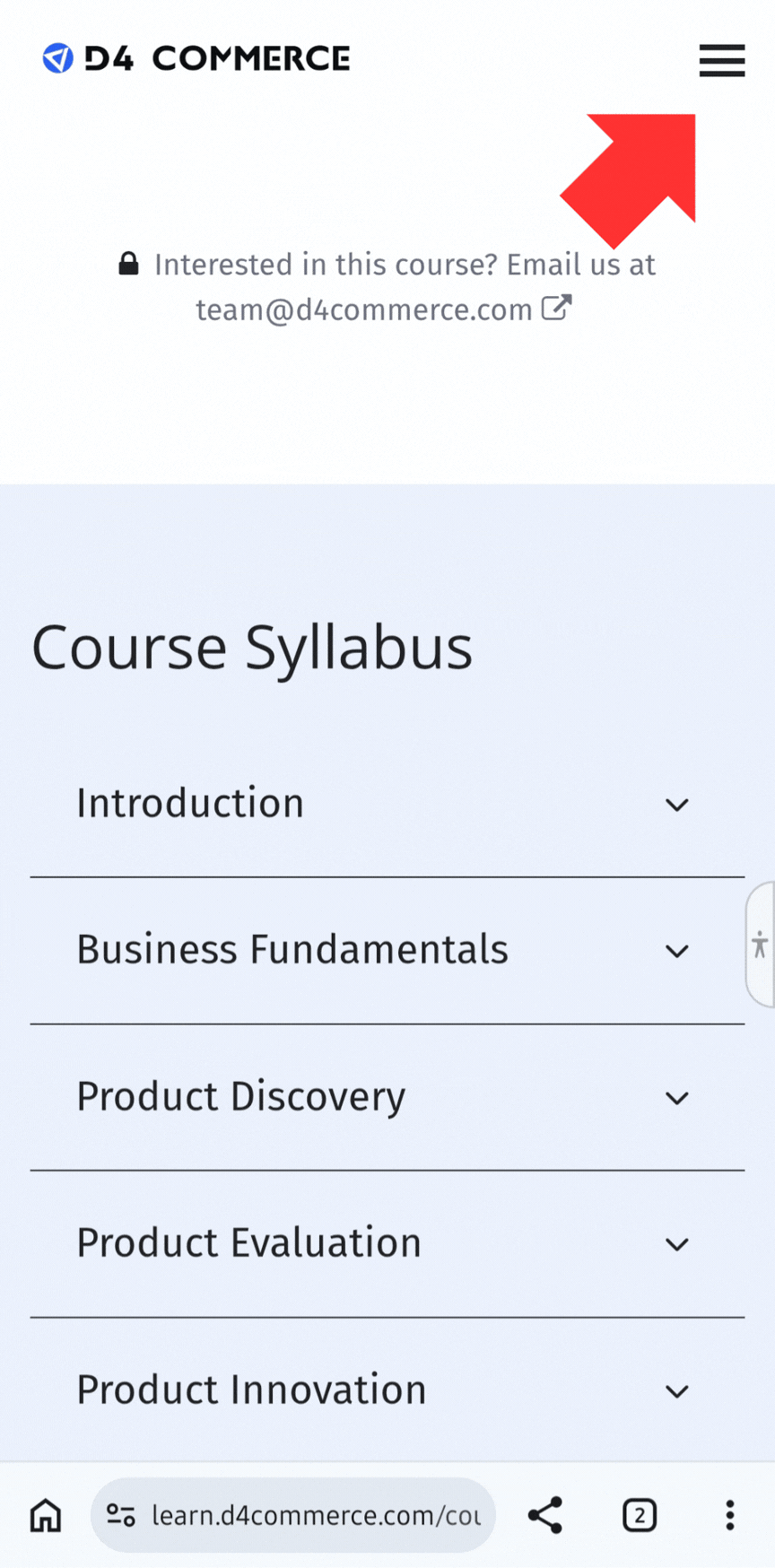The image size is (775, 1568).
Task: Tap the site settings icon in address bar
Action: [121, 1516]
